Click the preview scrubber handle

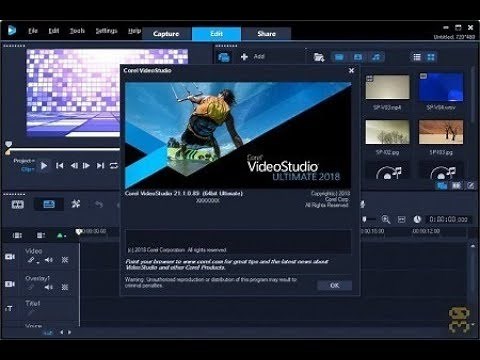pyautogui.click(x=8, y=144)
